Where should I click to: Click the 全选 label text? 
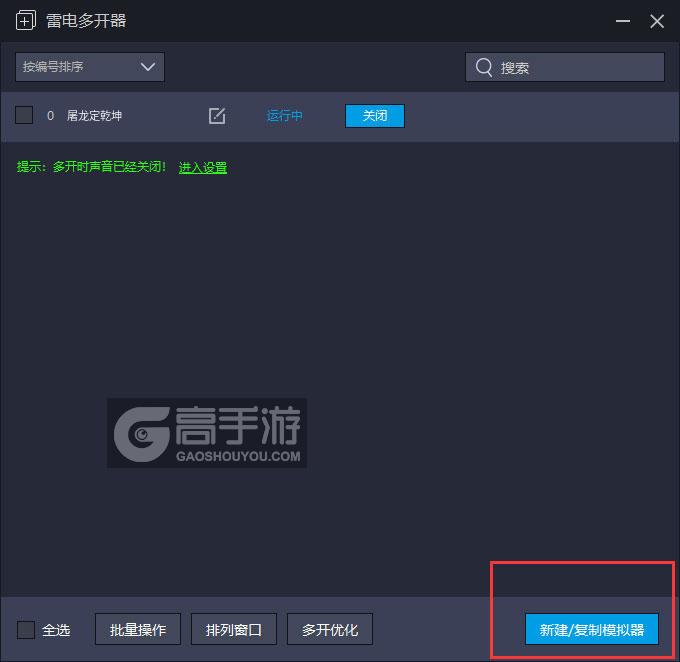[56, 629]
